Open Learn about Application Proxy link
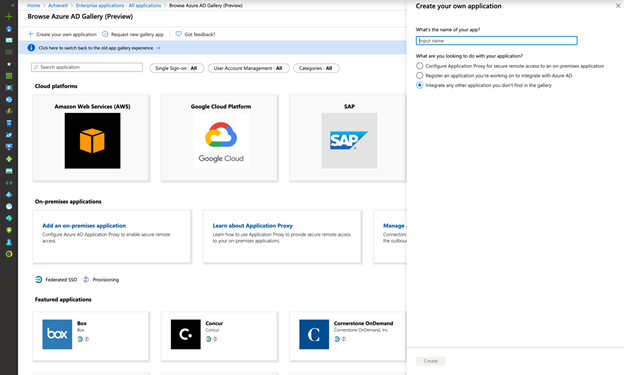The height and width of the screenshot is (375, 624). (x=253, y=225)
